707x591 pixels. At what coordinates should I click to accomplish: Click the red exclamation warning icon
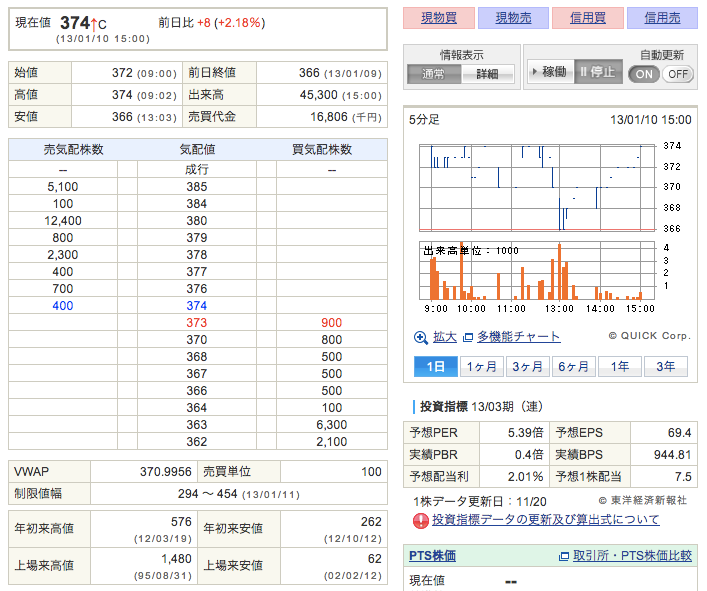pyautogui.click(x=420, y=521)
